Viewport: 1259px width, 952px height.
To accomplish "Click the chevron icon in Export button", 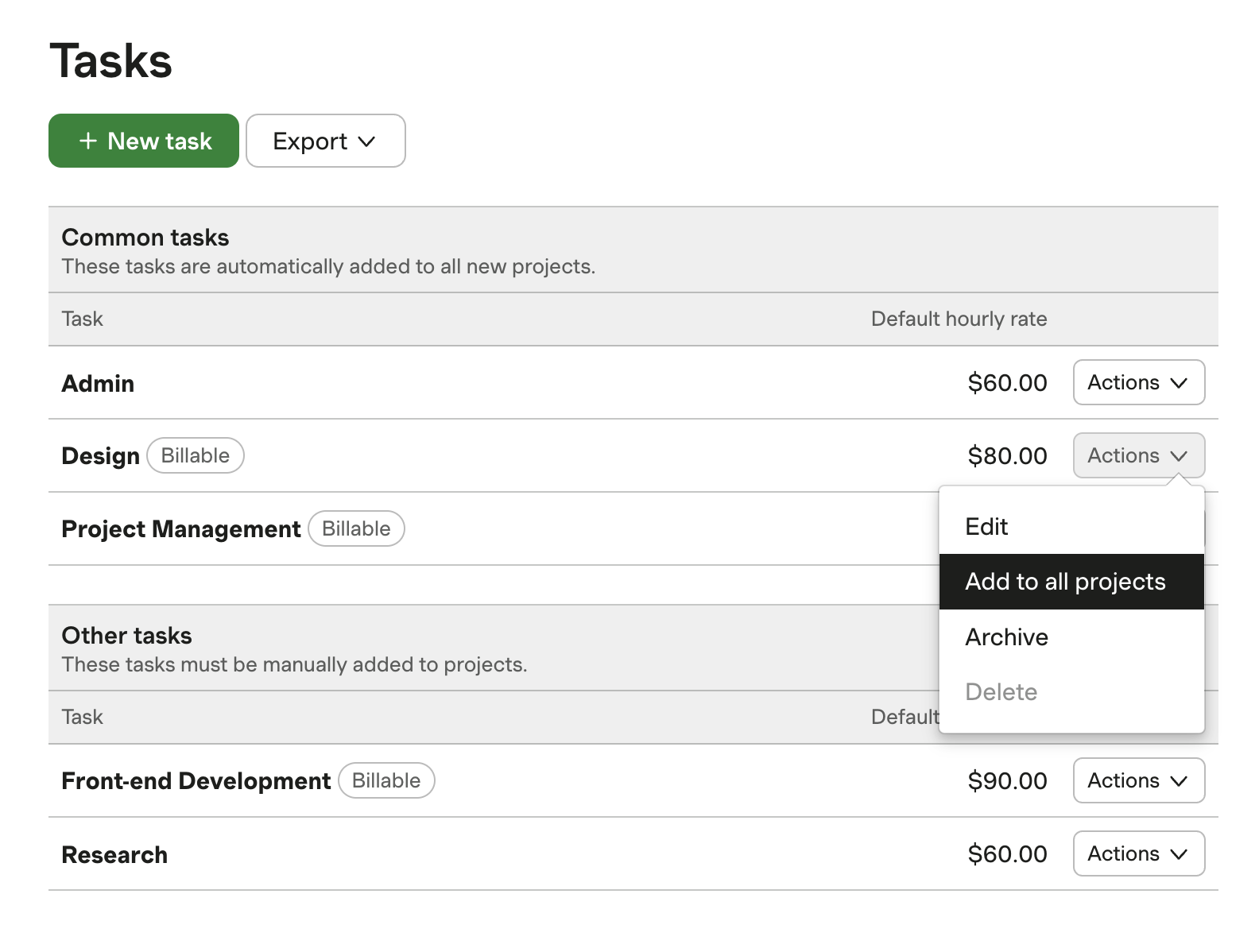I will [x=366, y=141].
